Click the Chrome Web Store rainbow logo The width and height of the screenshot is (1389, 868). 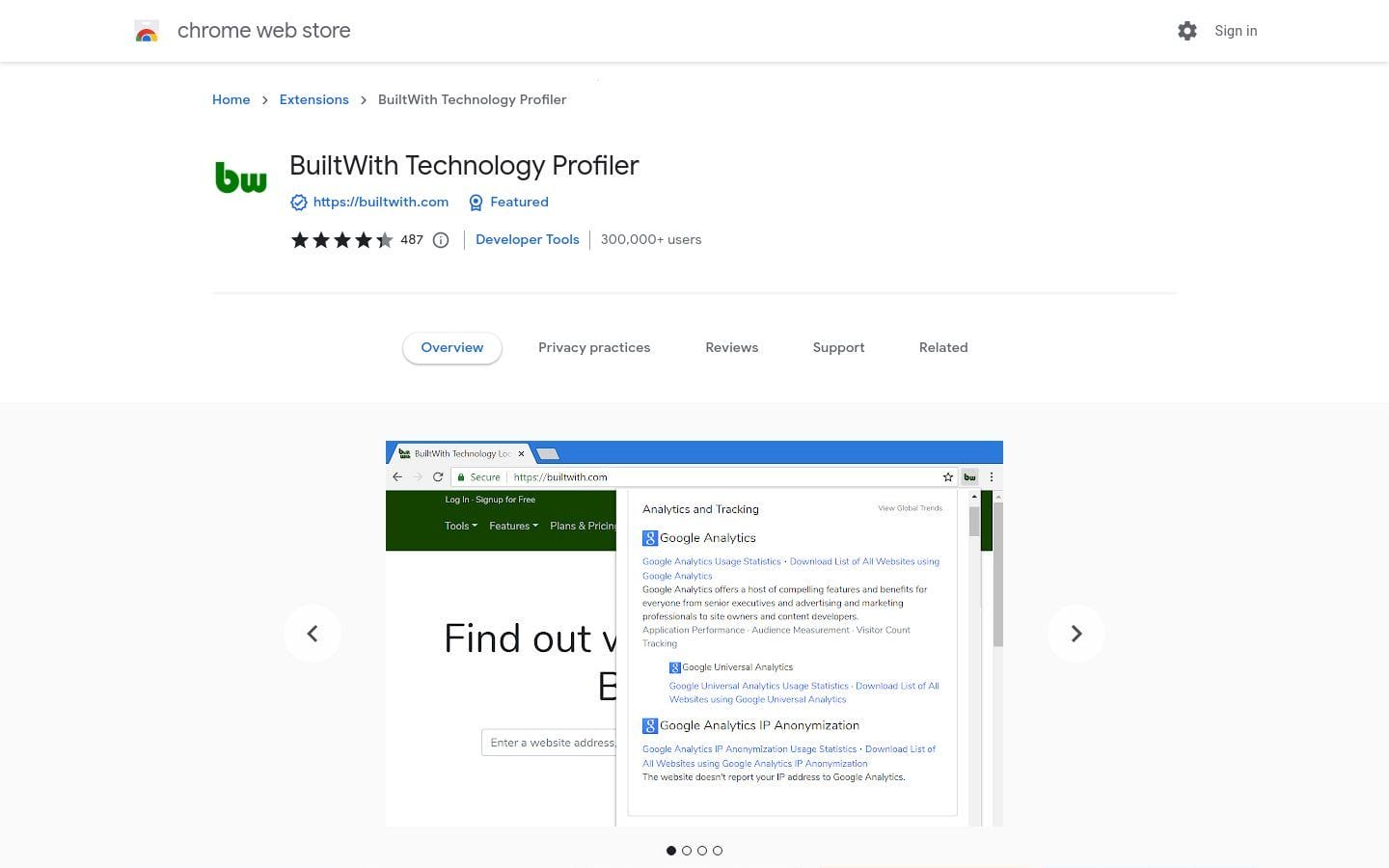pyautogui.click(x=147, y=31)
